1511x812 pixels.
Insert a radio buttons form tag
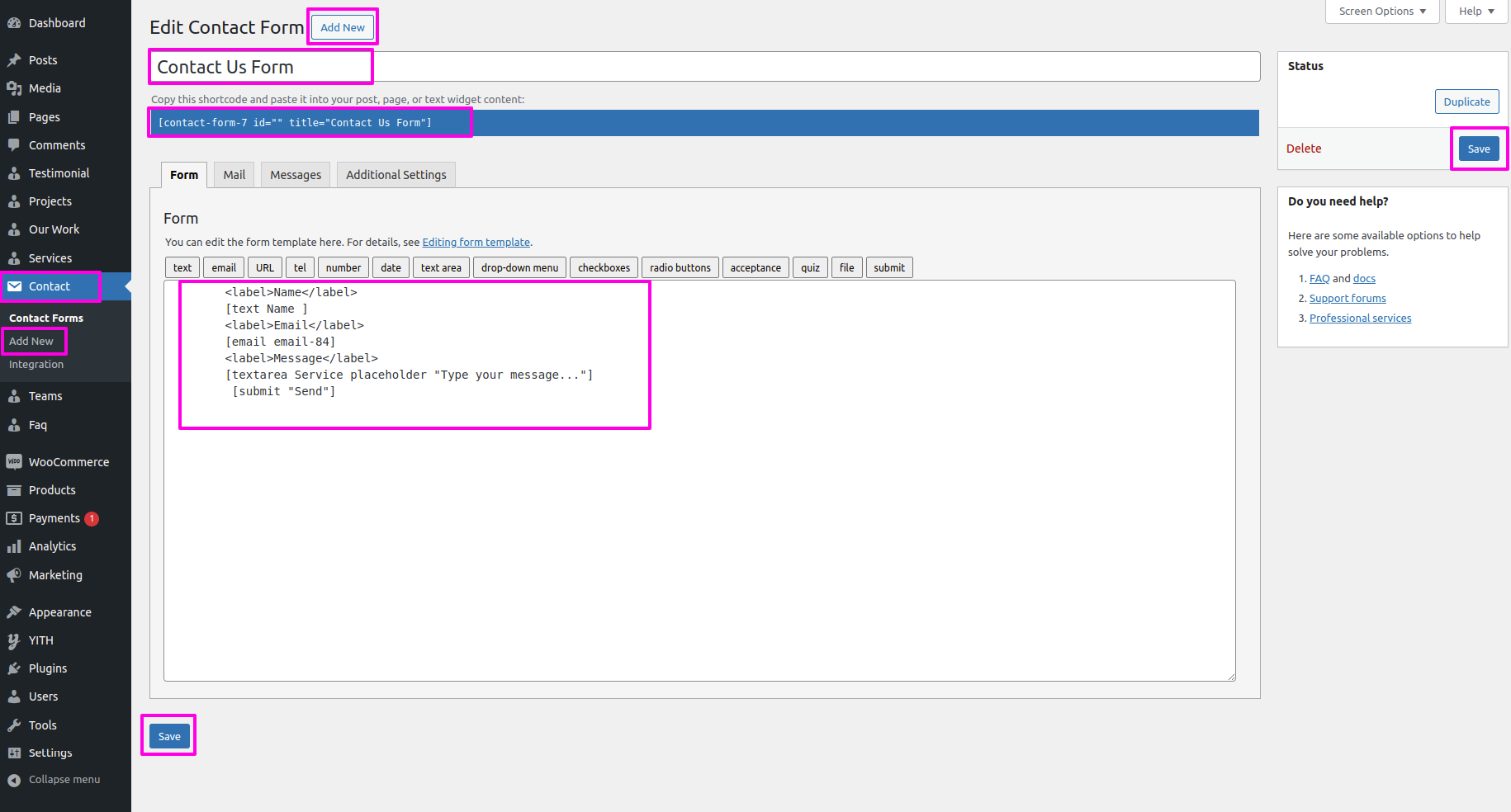tap(680, 268)
